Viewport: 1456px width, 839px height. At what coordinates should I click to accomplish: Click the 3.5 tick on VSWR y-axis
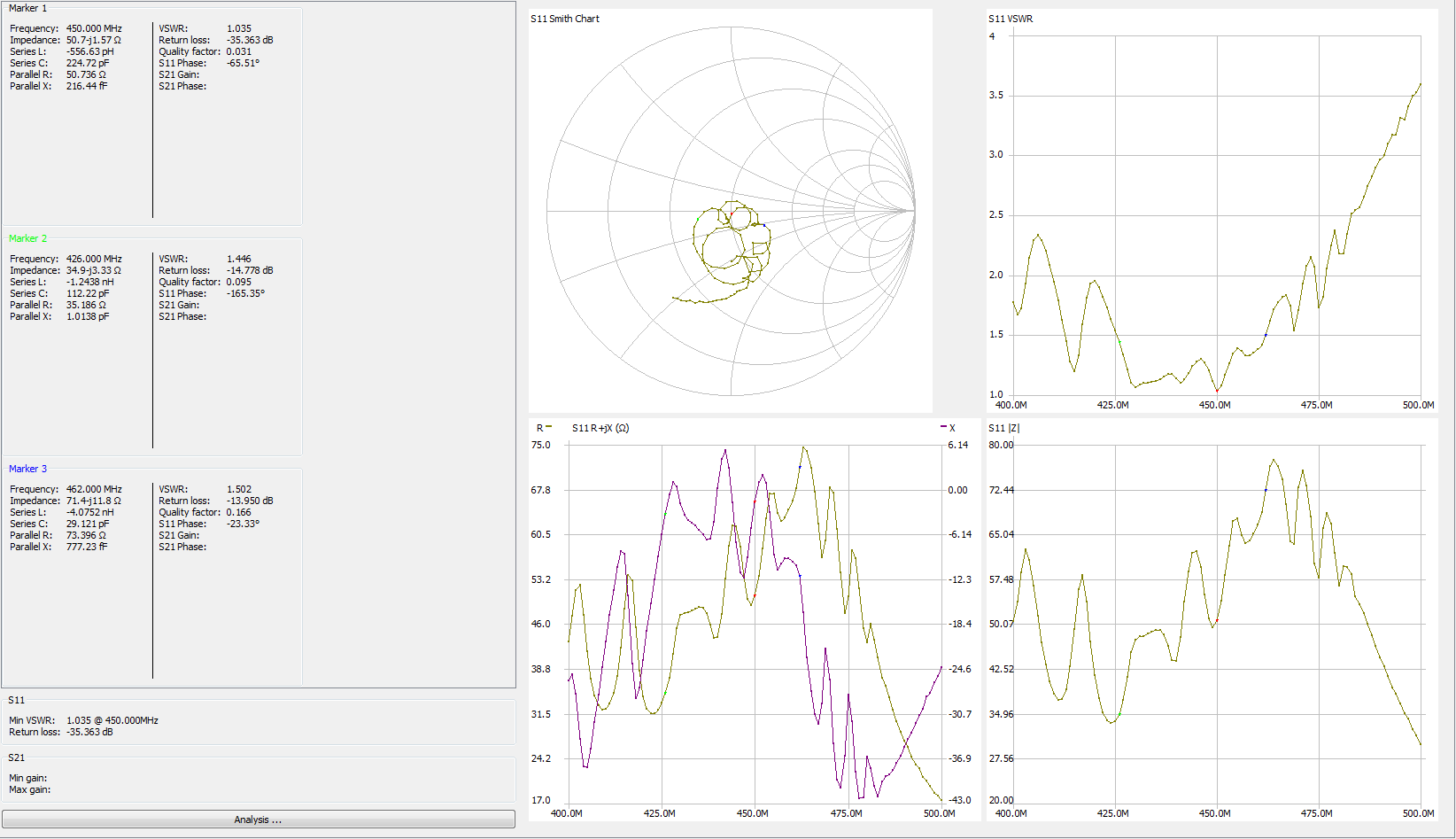click(996, 95)
